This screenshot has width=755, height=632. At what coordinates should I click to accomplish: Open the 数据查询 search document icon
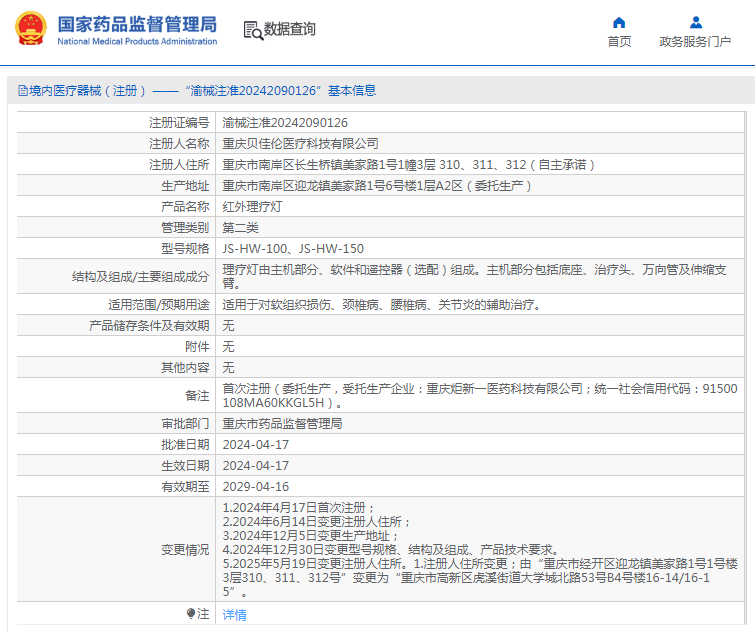pyautogui.click(x=253, y=30)
